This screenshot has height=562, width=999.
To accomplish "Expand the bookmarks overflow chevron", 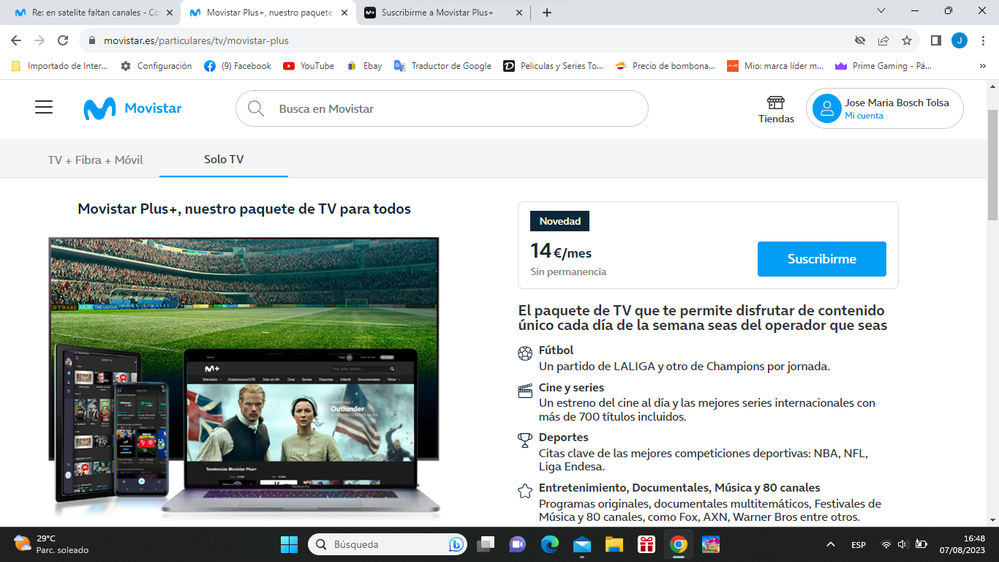I will (x=982, y=66).
